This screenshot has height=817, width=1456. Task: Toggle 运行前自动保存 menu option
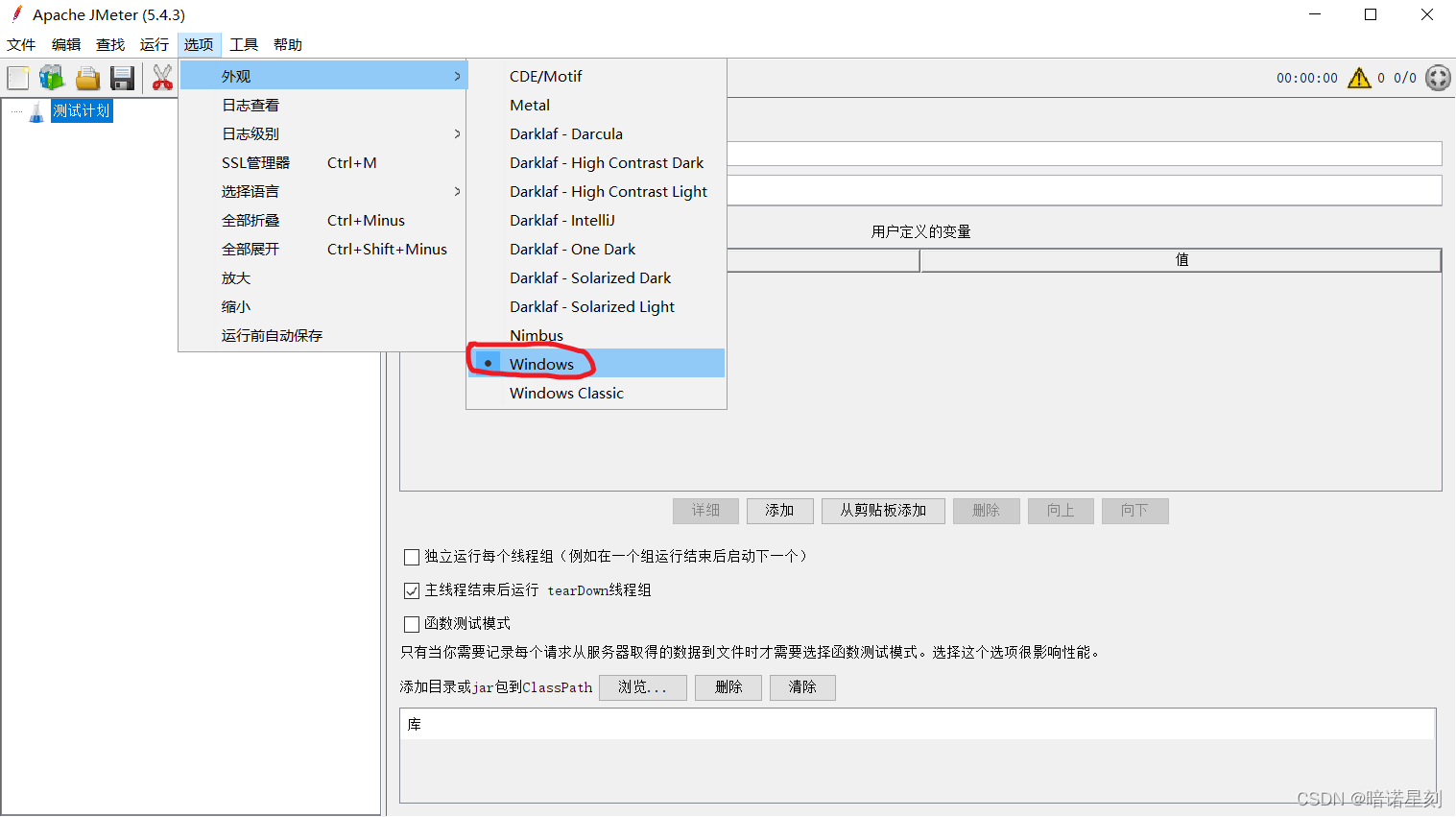323,335
